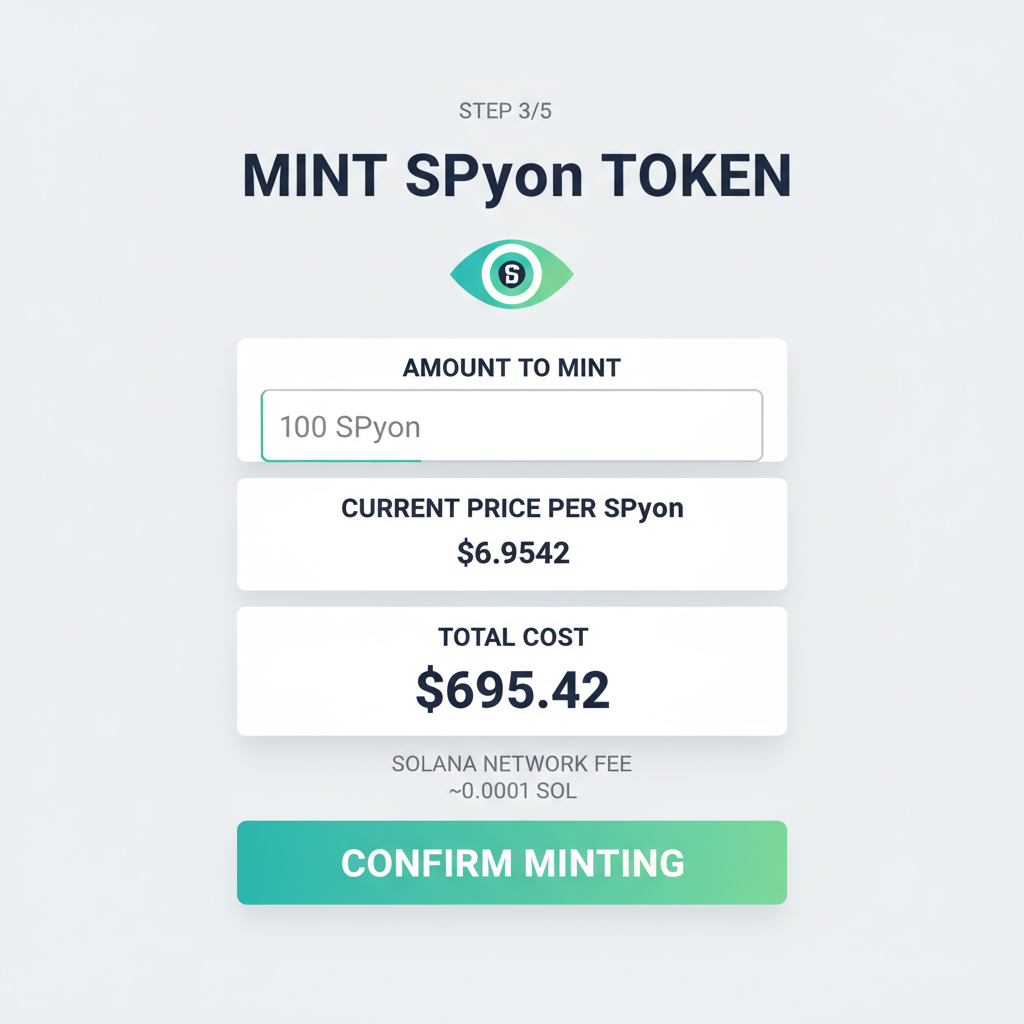
Task: Click the SPyon token emblem above the form
Action: pos(512,273)
